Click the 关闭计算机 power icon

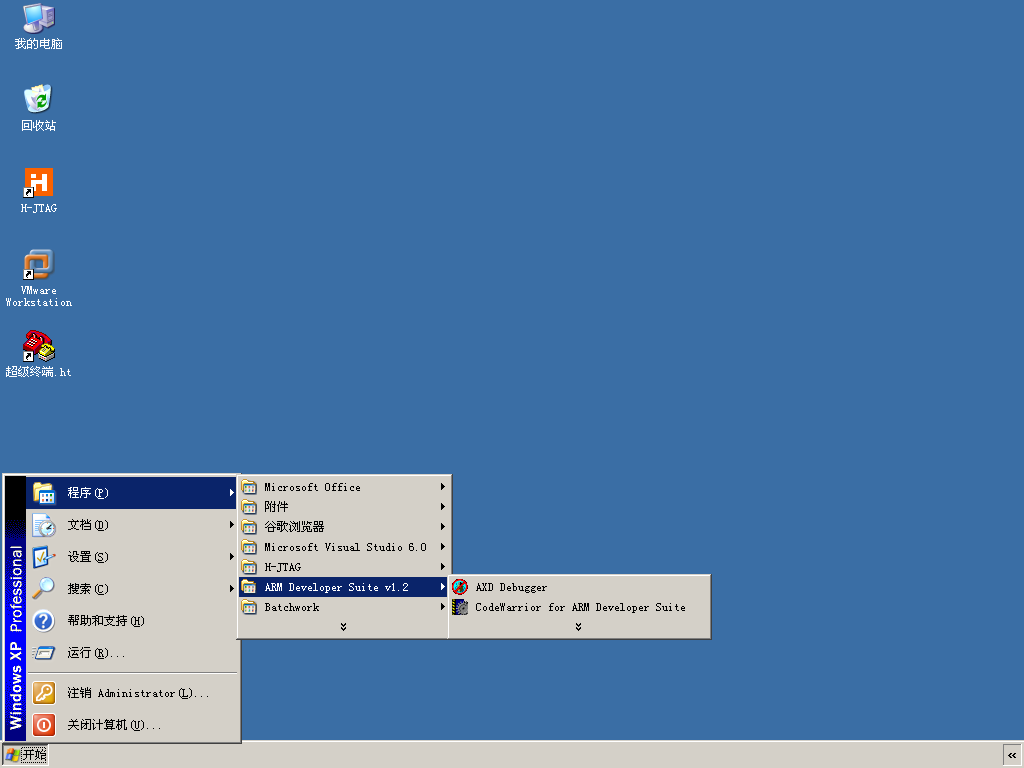pos(44,725)
